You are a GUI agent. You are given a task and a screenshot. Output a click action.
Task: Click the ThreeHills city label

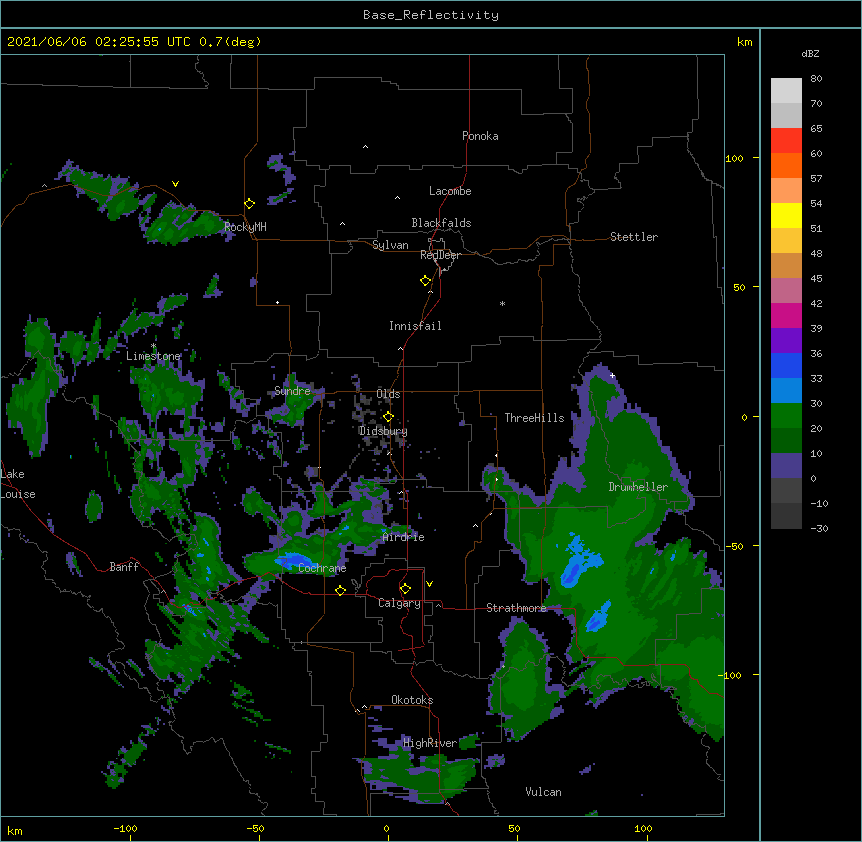534,418
